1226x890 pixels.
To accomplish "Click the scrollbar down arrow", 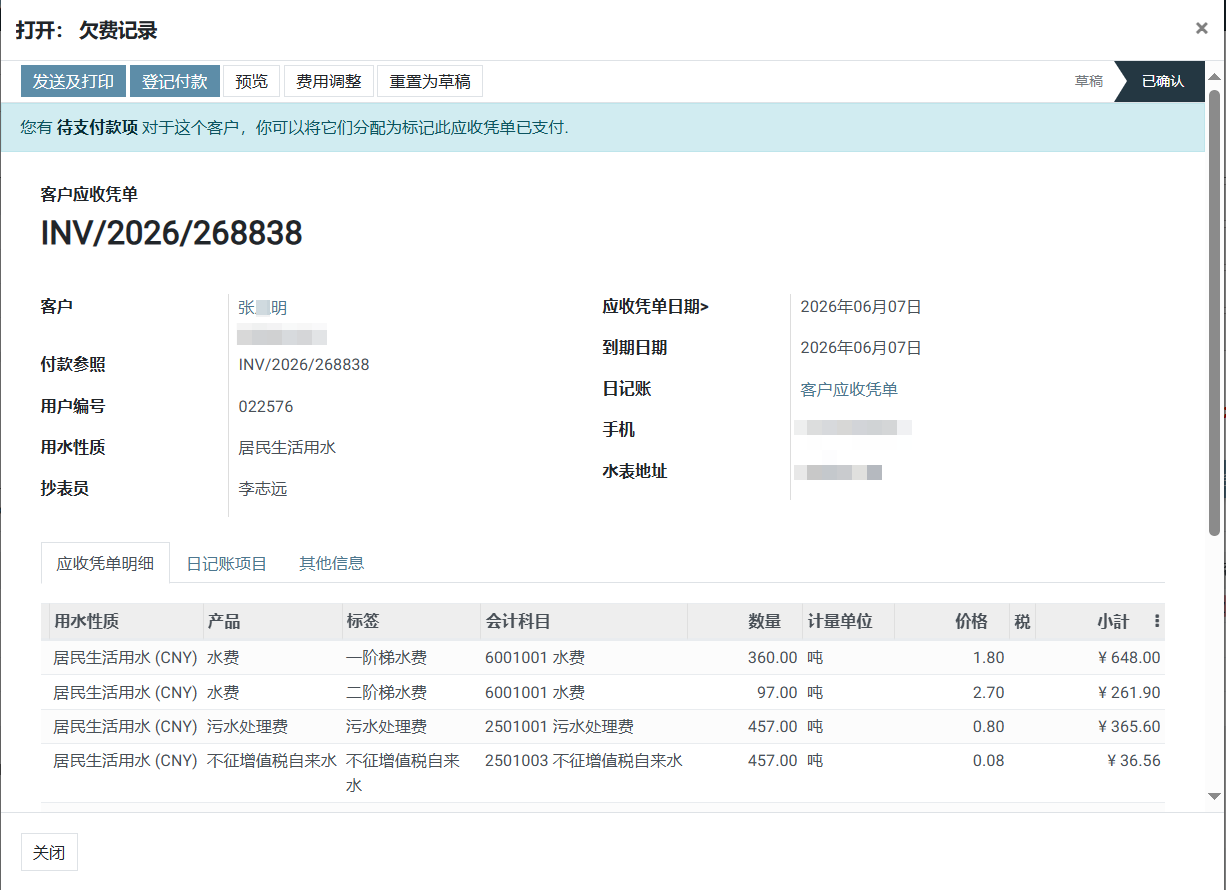I will point(1215,796).
